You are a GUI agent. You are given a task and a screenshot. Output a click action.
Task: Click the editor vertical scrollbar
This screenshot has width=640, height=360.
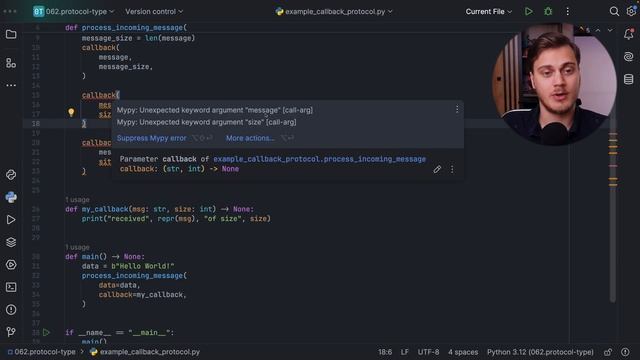tap(612, 216)
